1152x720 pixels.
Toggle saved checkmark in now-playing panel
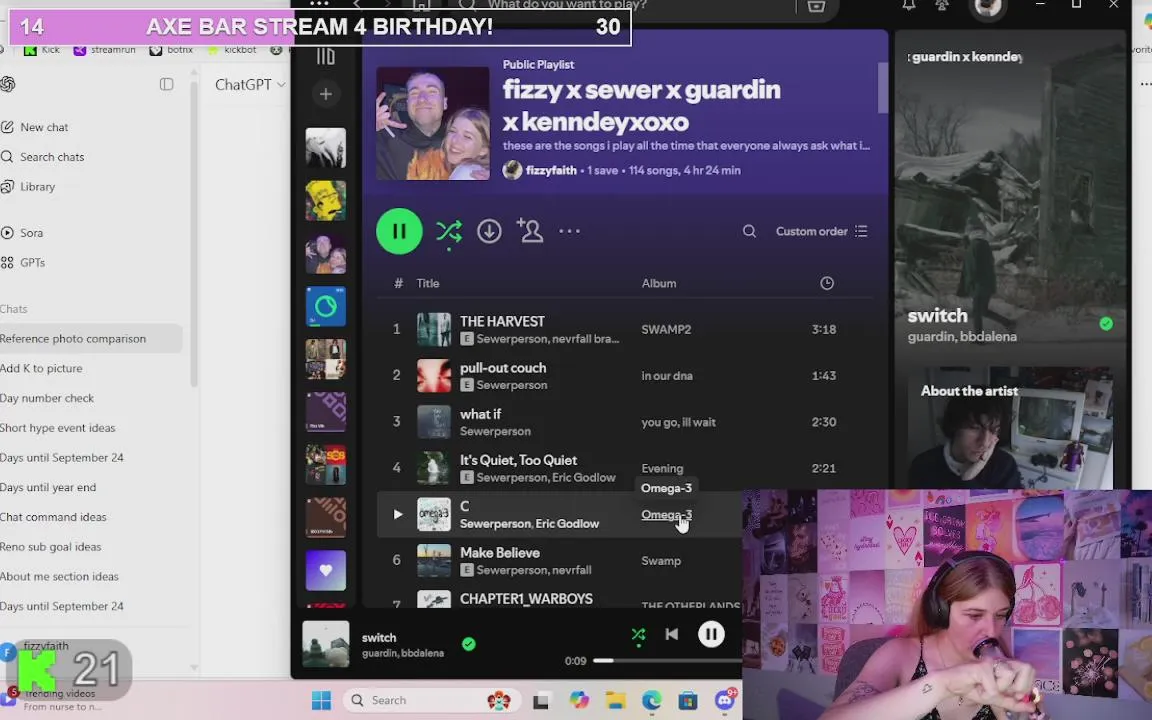tap(1106, 324)
